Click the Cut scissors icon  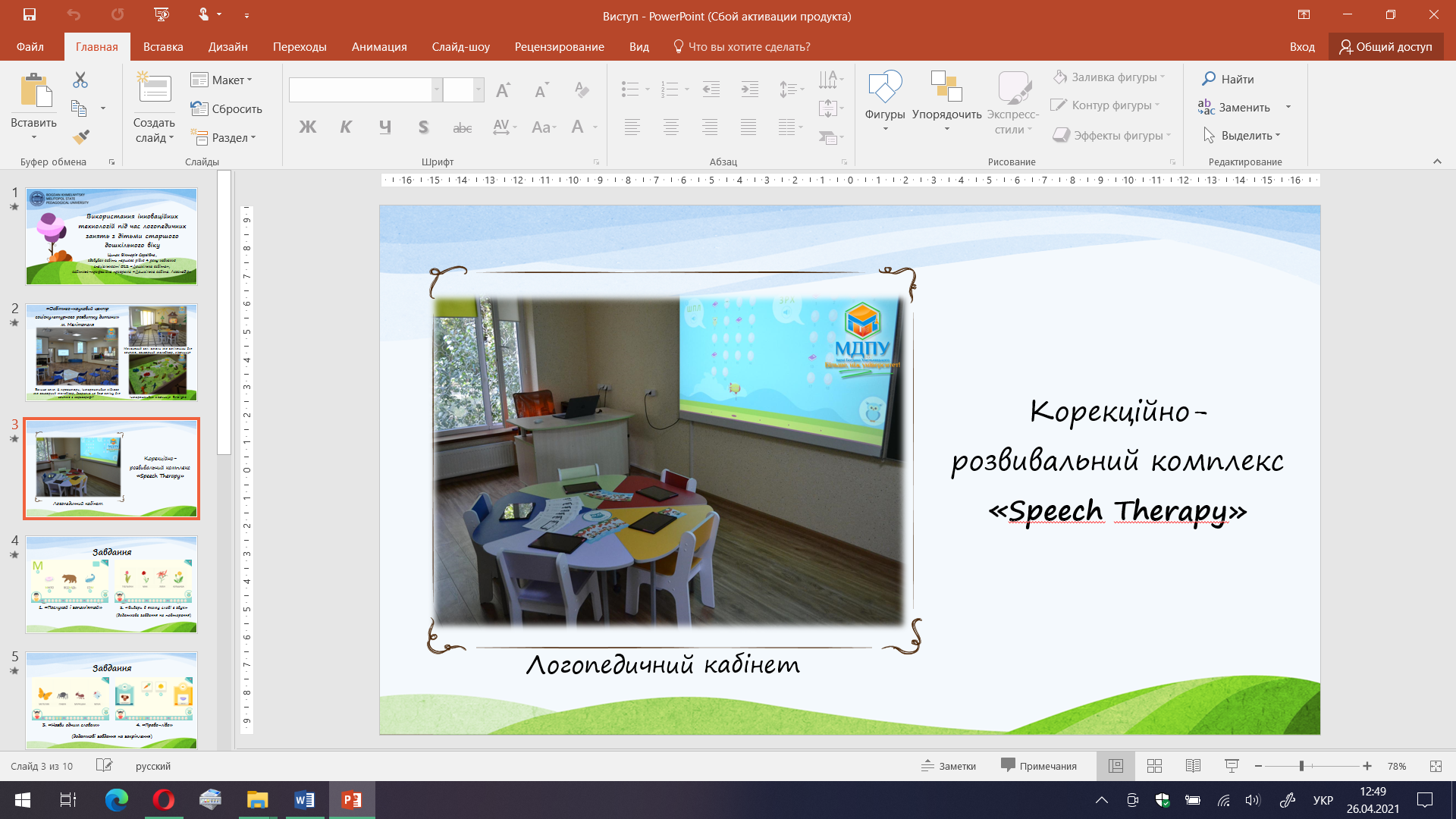80,80
